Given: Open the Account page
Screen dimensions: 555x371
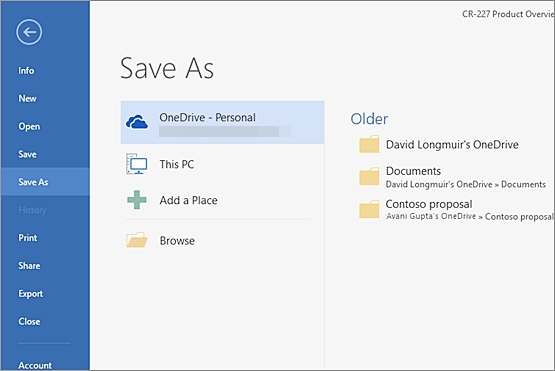Looking at the screenshot, I should 35,365.
